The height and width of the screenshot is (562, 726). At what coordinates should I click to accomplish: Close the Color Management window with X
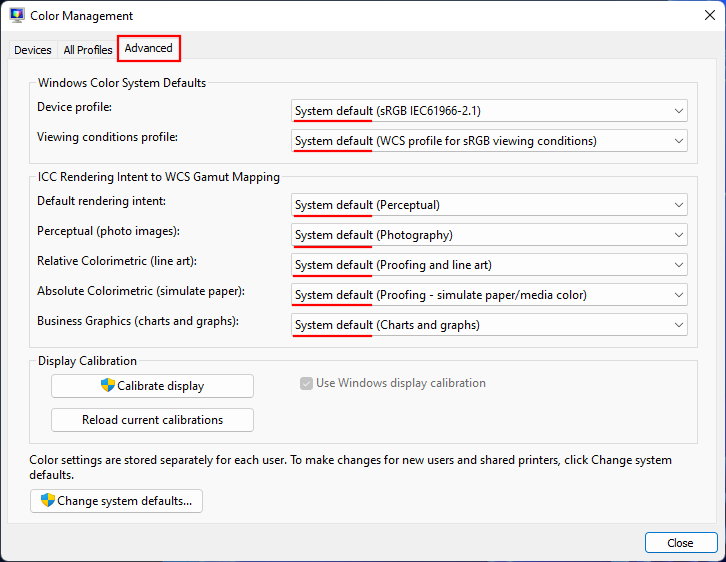709,15
